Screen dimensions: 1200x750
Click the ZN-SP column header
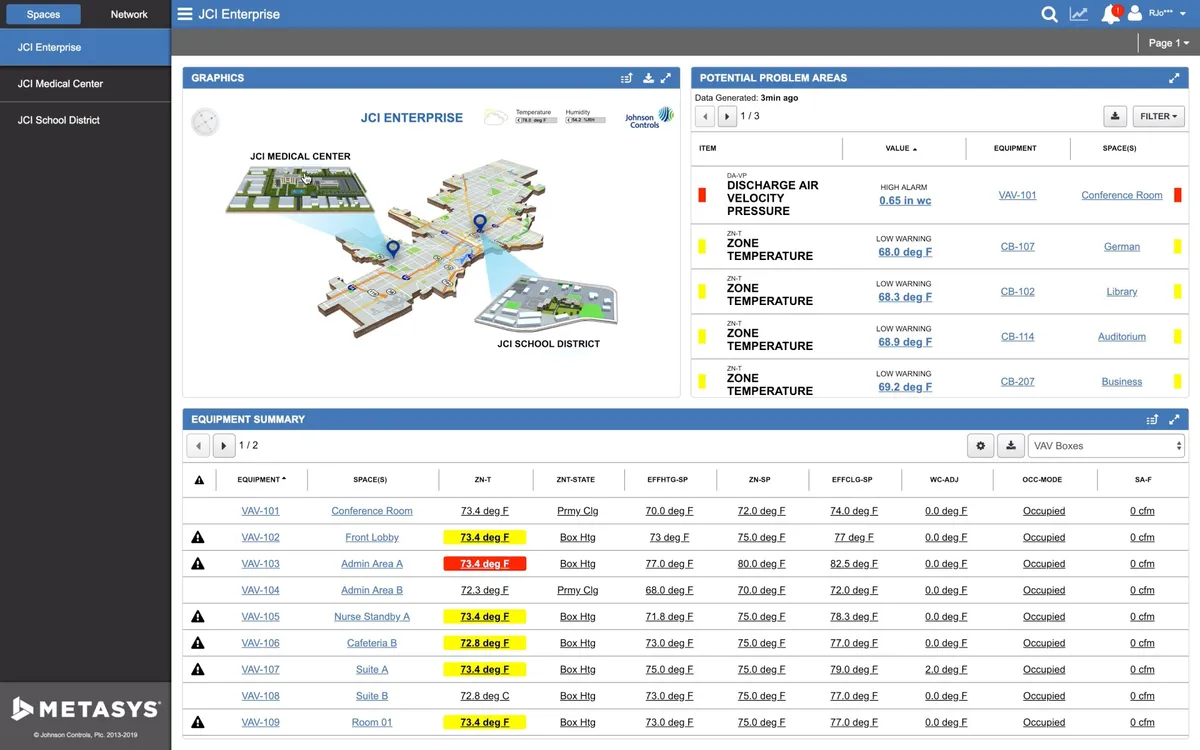(760, 480)
